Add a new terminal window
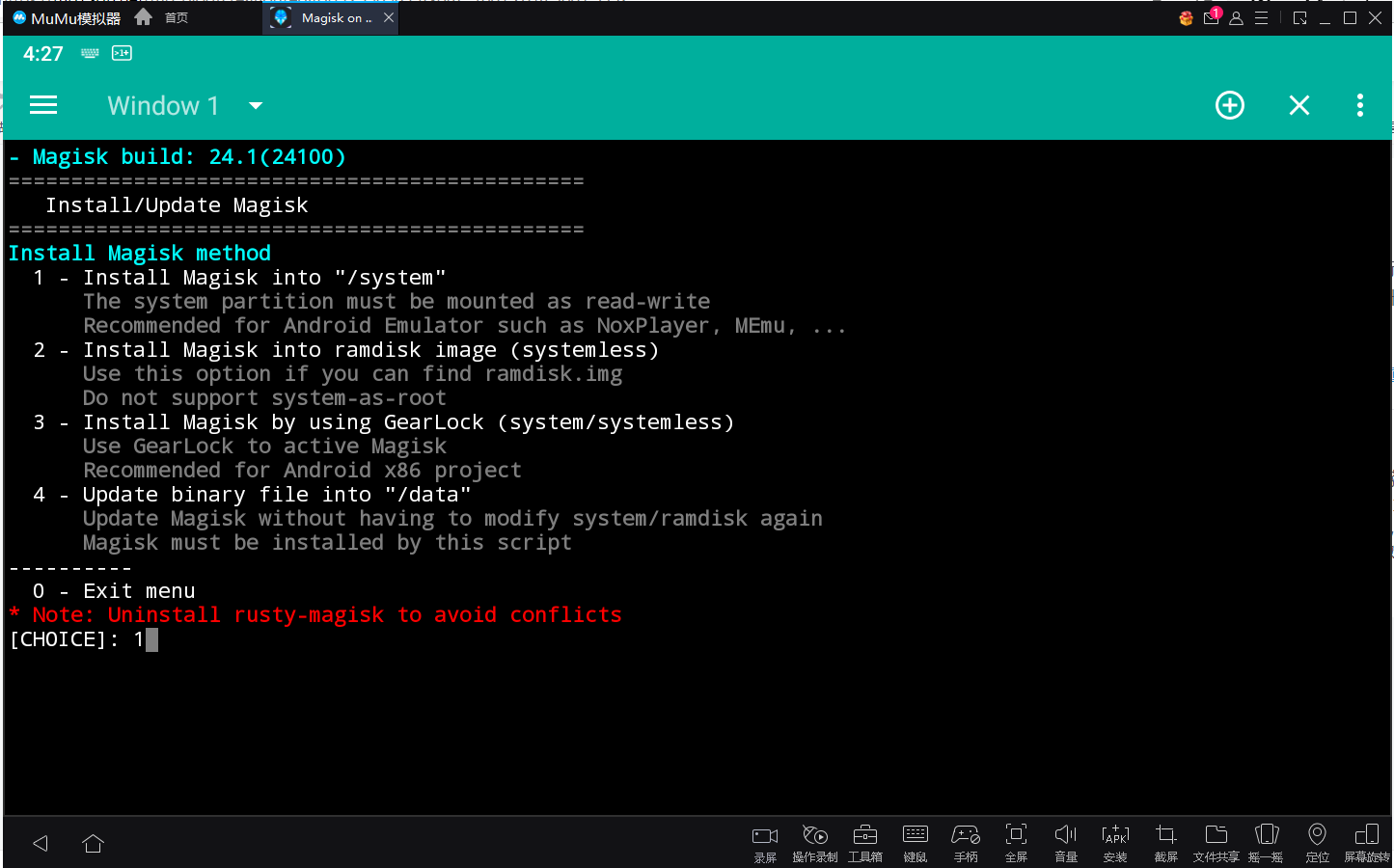The height and width of the screenshot is (868, 1394). pyautogui.click(x=1230, y=105)
